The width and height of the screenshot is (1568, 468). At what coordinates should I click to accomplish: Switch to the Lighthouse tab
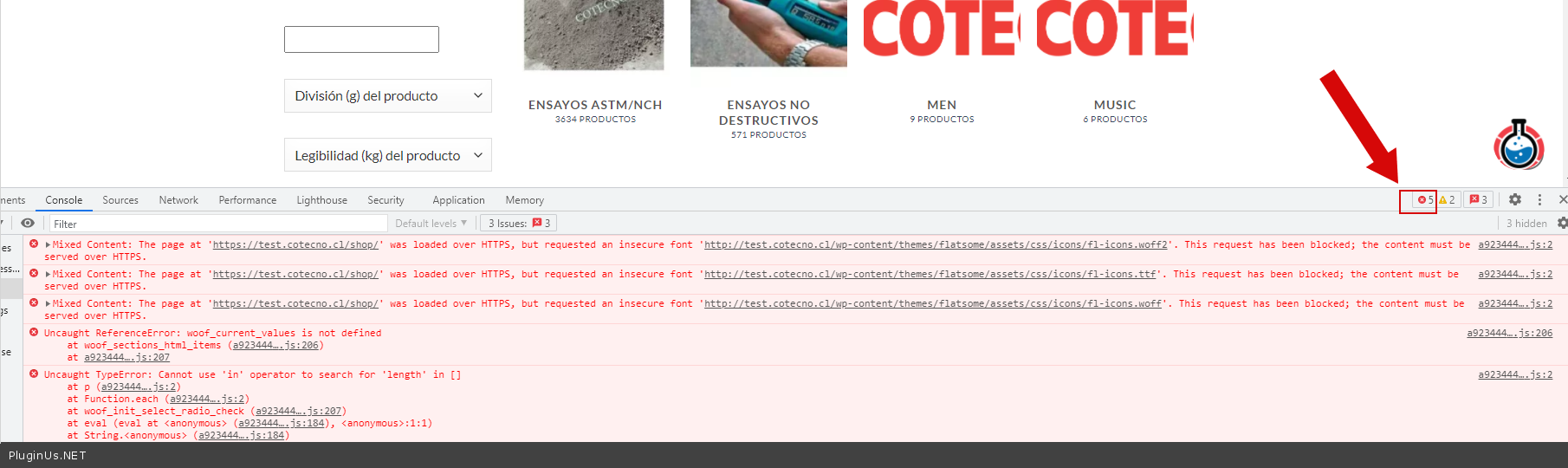point(321,200)
